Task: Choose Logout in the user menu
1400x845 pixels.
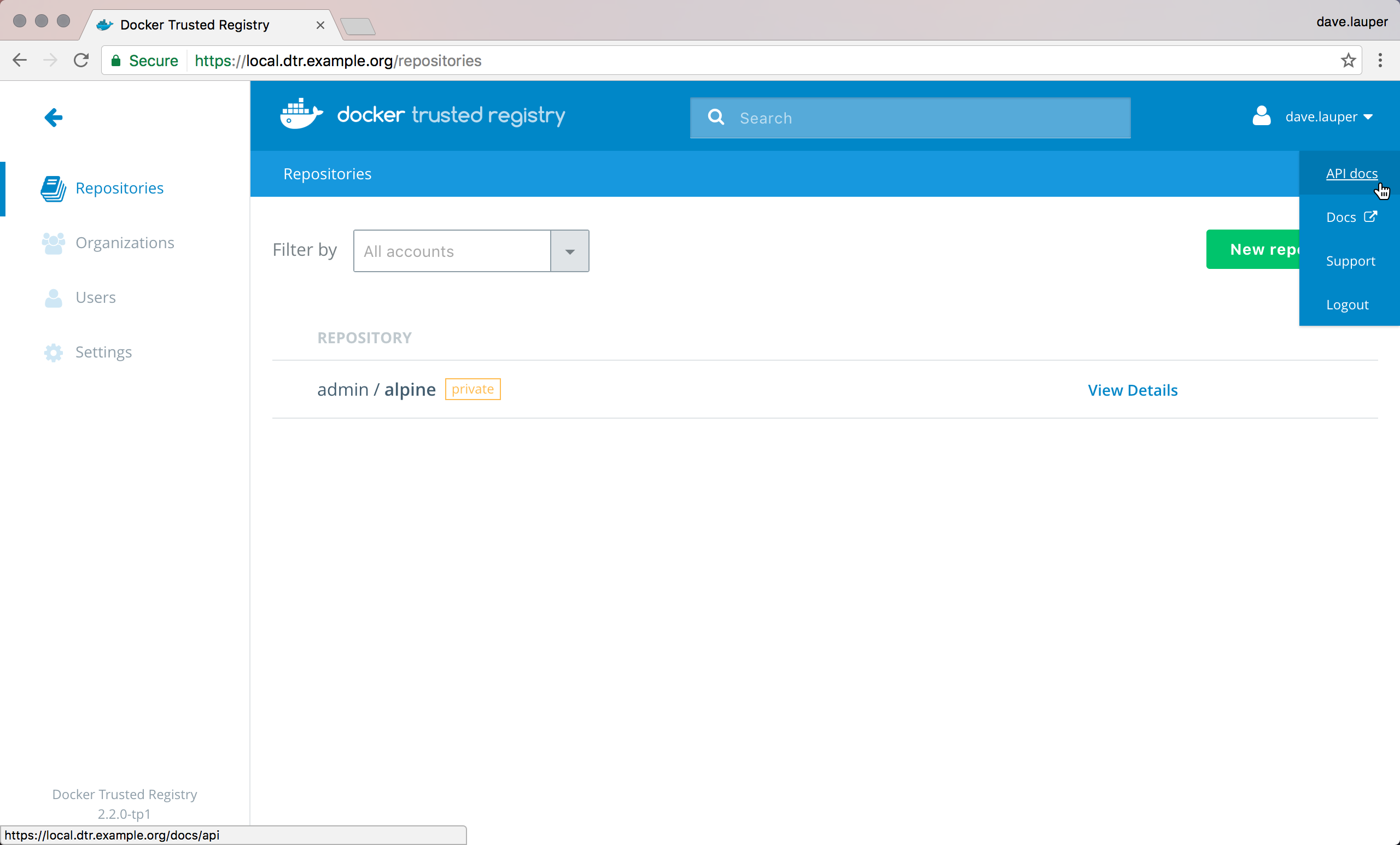Action: 1346,305
